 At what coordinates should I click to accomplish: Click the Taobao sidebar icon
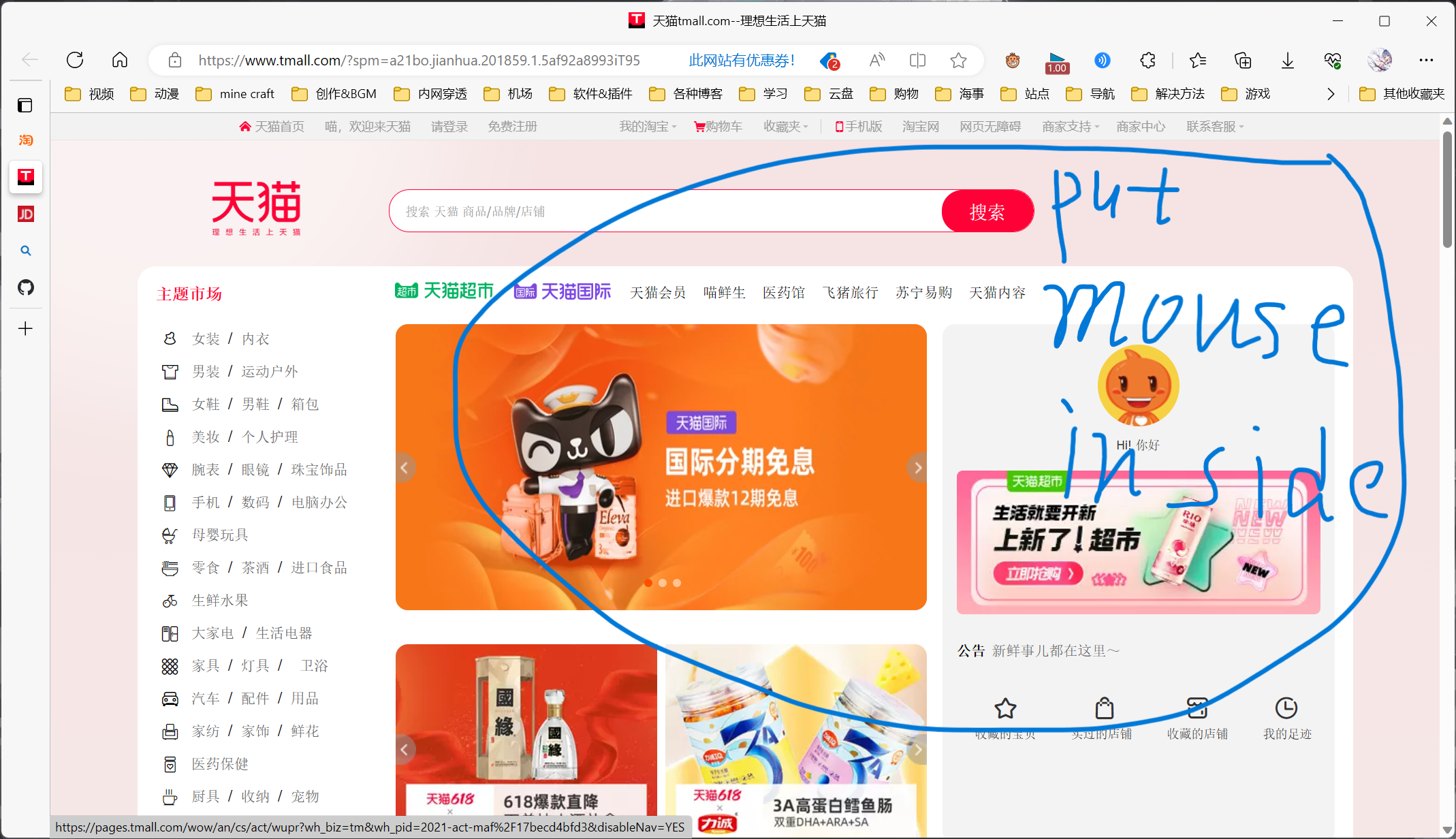pyautogui.click(x=26, y=140)
